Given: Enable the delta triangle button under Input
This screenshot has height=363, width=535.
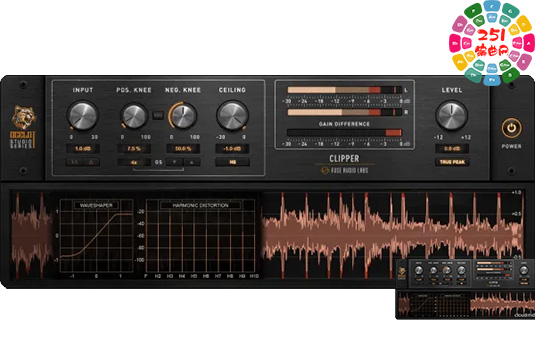Looking at the screenshot, I should point(91,162).
